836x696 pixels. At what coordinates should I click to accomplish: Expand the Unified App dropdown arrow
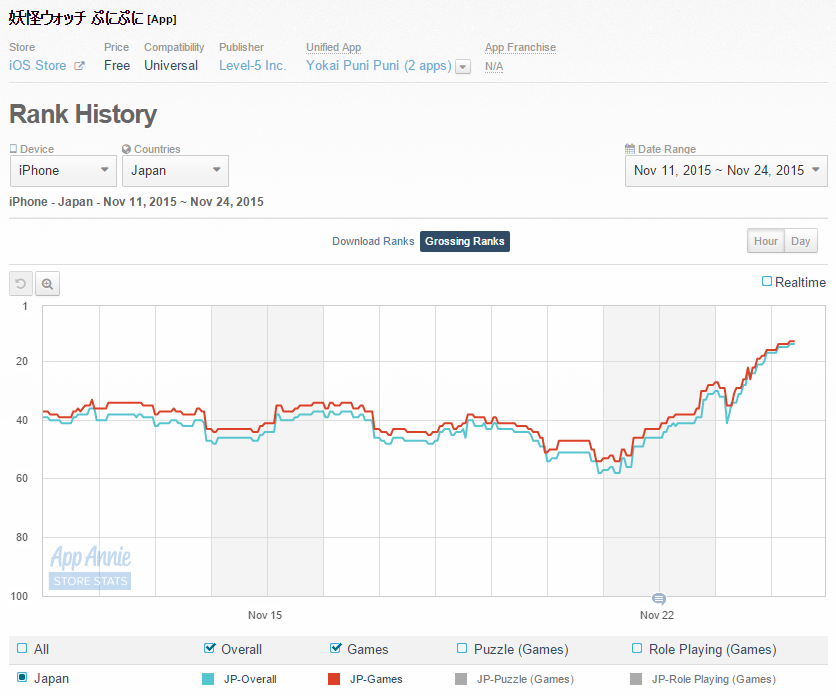[x=463, y=67]
